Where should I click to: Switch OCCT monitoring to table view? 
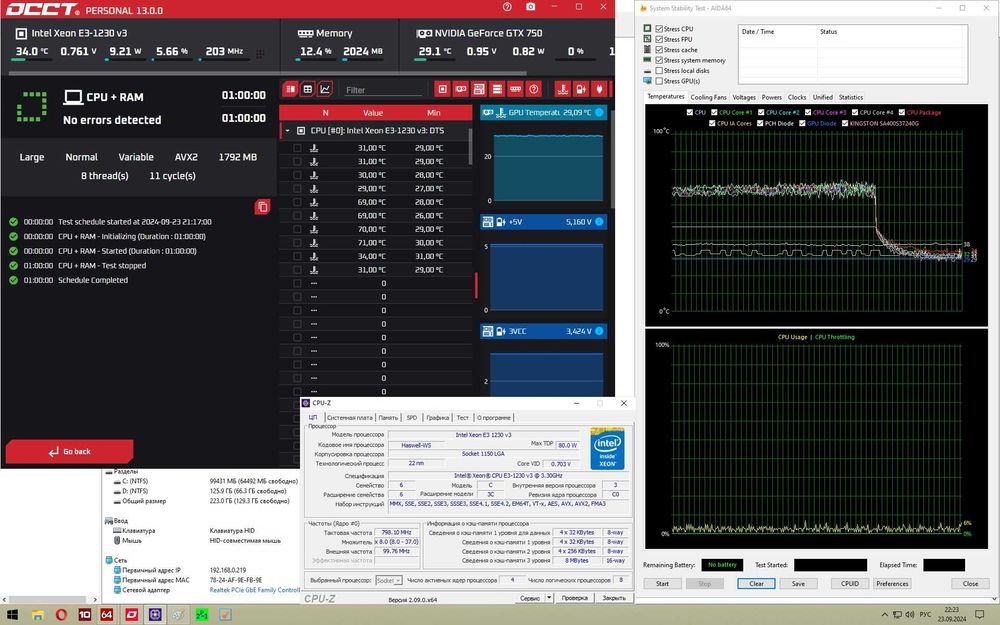pos(308,89)
